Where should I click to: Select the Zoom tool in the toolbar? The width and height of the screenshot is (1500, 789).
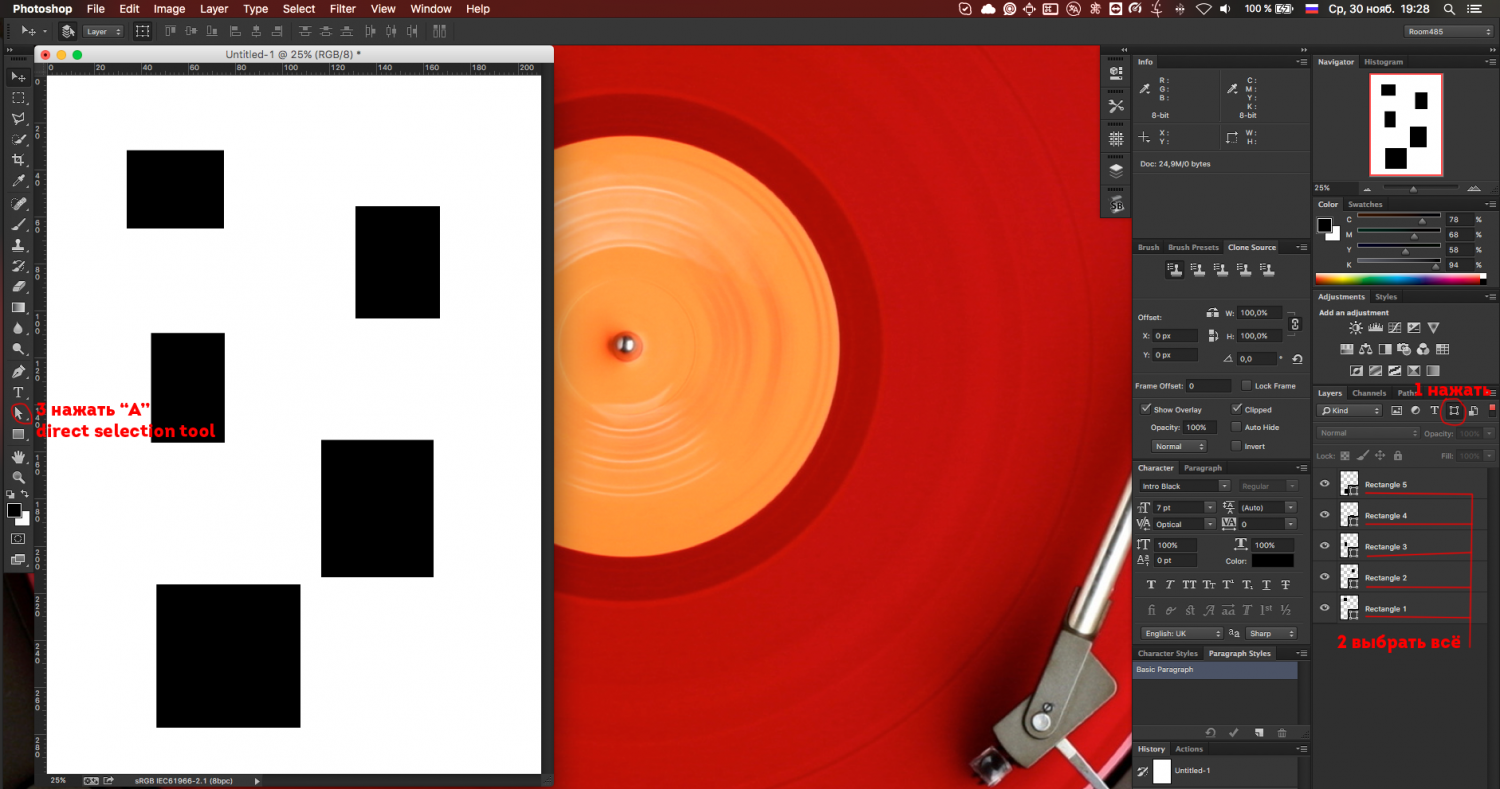click(x=18, y=478)
